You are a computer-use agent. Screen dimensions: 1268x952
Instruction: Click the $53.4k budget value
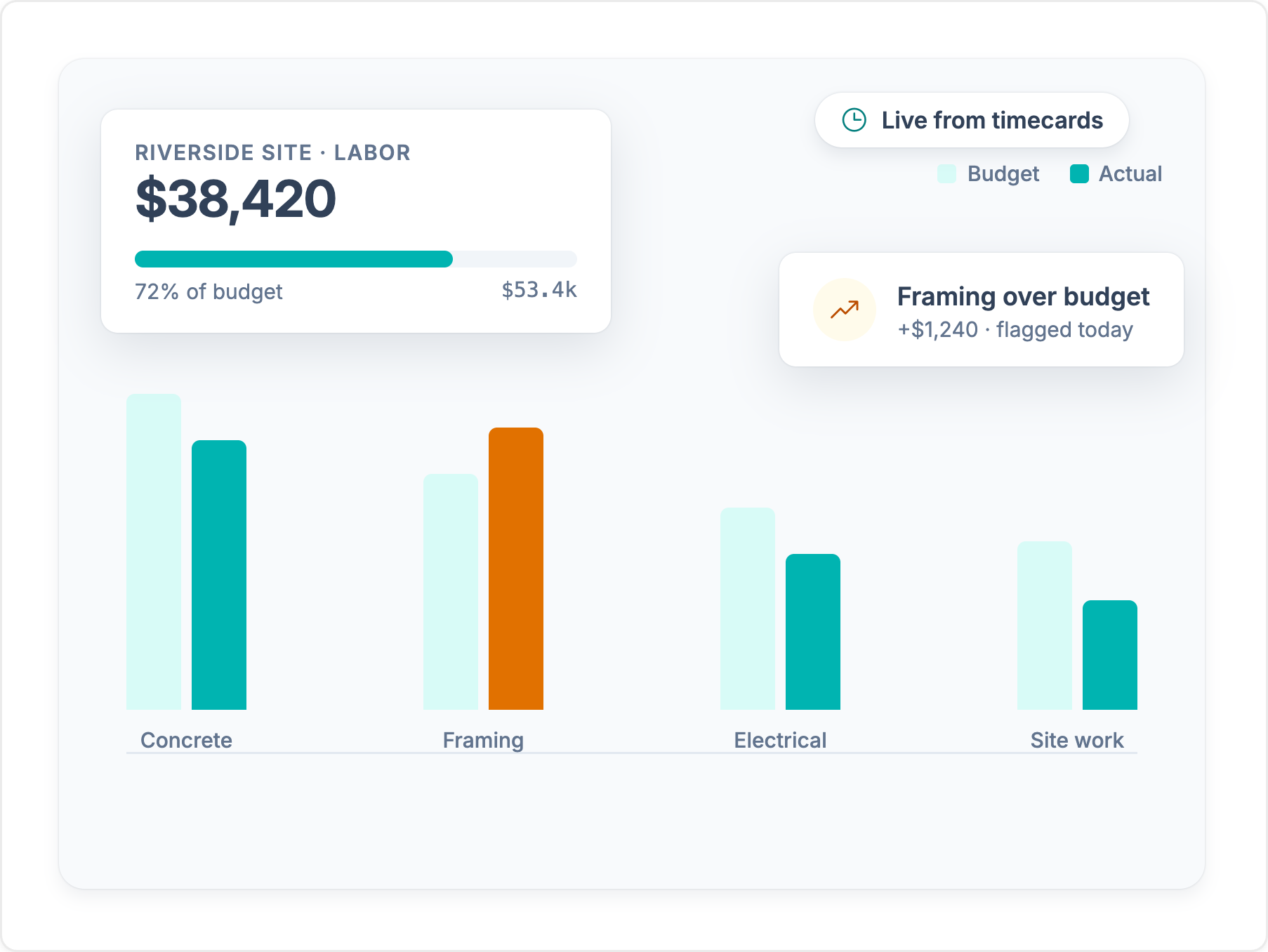click(539, 290)
